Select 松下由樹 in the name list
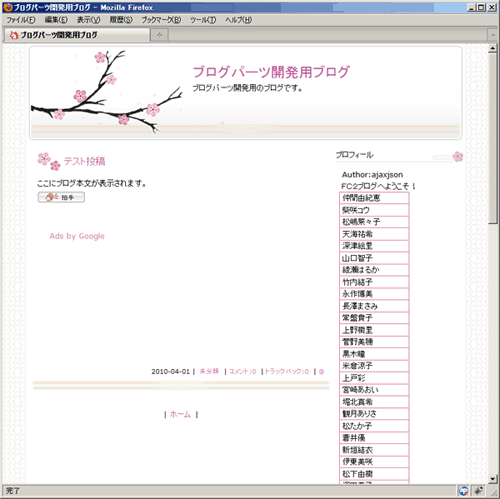This screenshot has width=500, height=499. 374,474
